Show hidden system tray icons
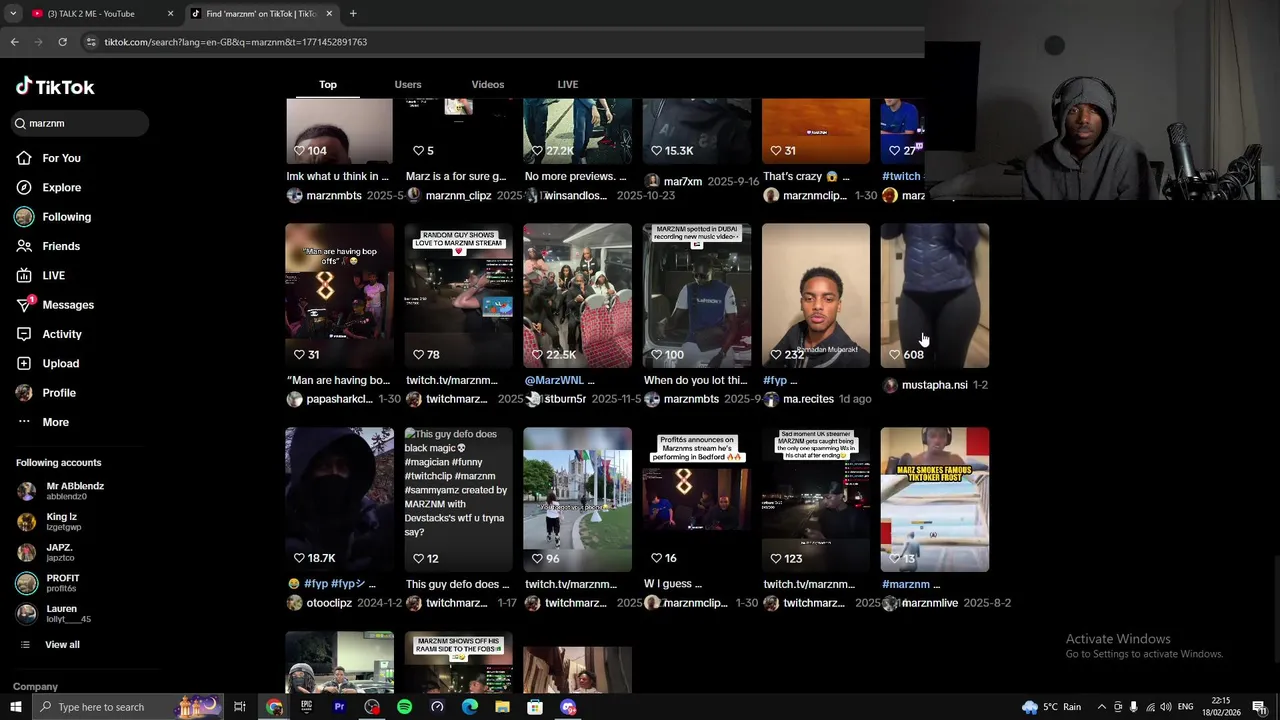The height and width of the screenshot is (720, 1280). click(1102, 707)
